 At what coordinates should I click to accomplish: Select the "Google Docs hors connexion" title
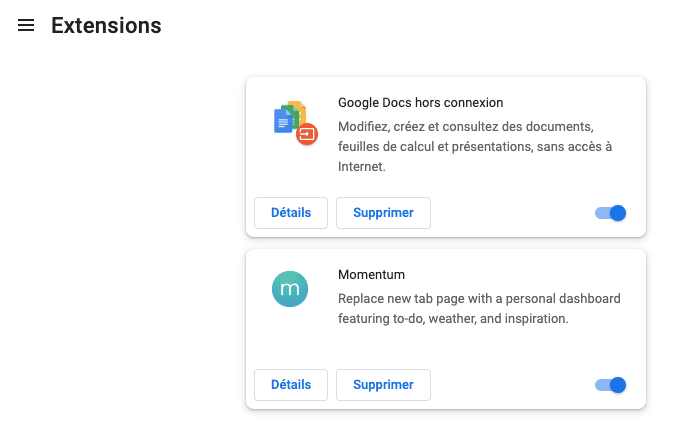point(420,102)
